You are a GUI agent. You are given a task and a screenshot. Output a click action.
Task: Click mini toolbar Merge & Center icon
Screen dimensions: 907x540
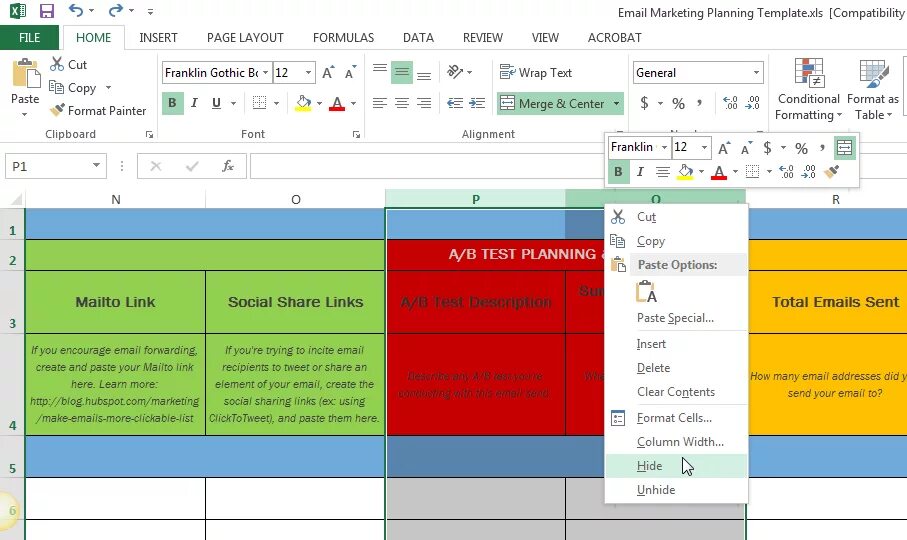click(844, 147)
